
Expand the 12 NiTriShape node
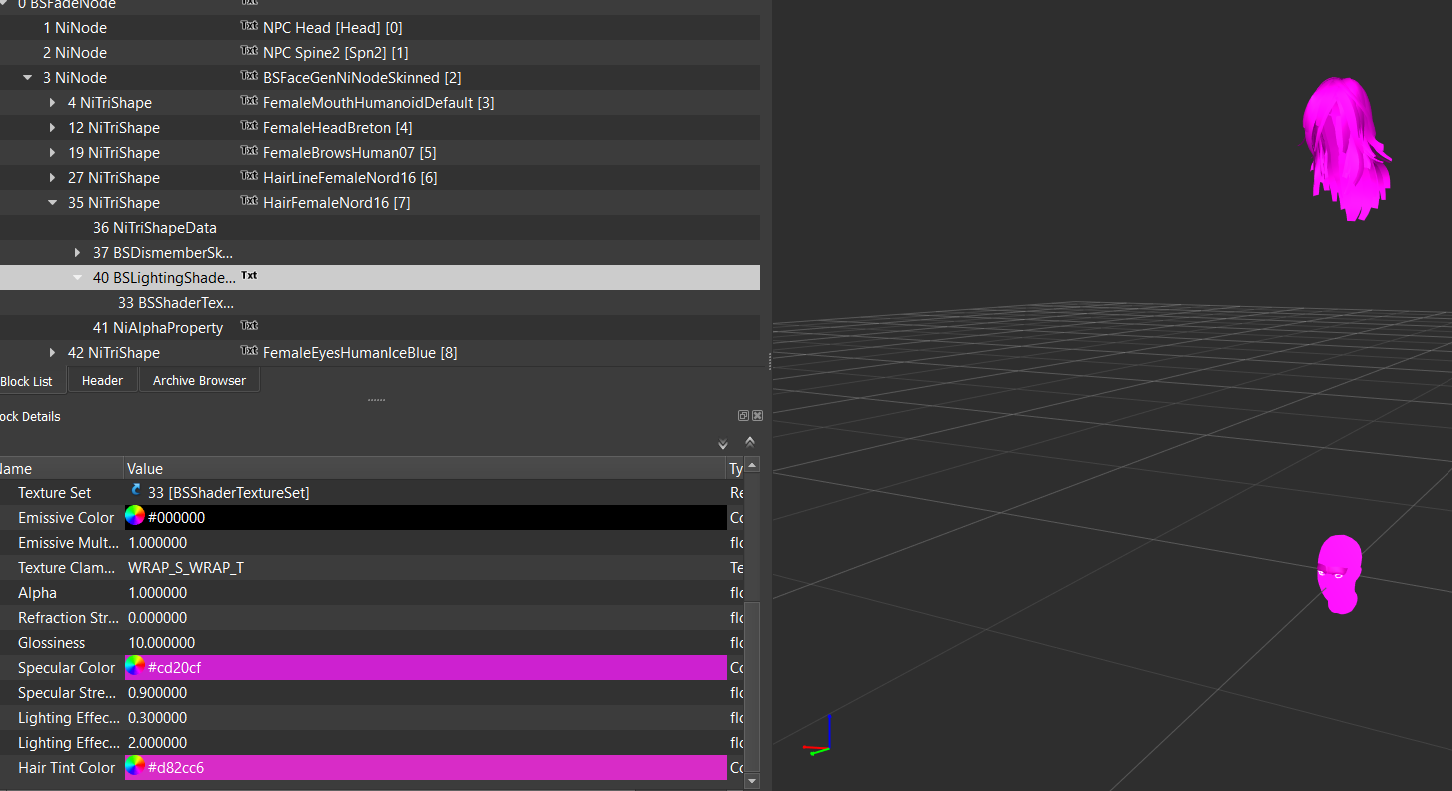pos(53,127)
